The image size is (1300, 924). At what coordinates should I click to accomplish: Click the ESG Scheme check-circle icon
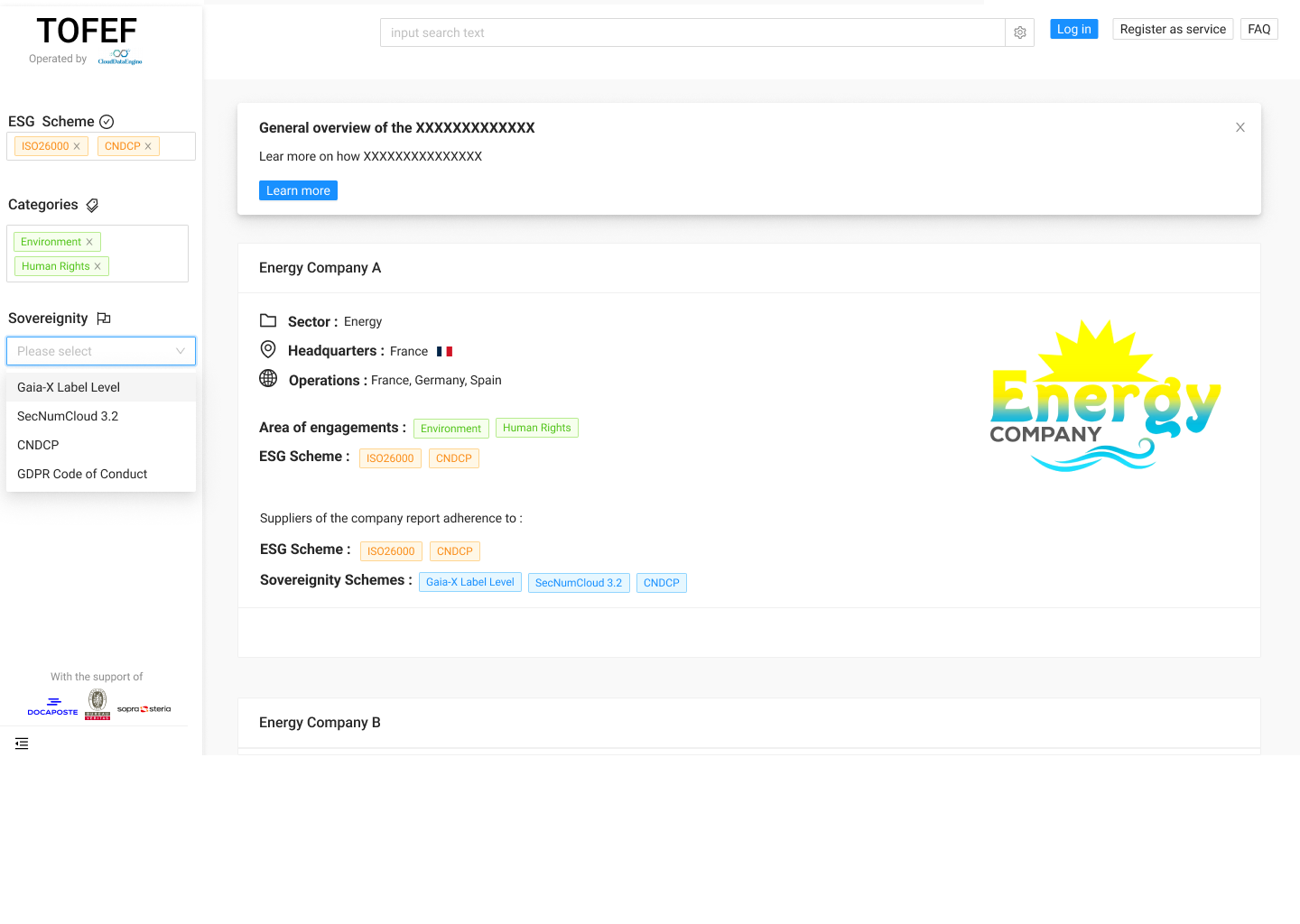coord(107,122)
